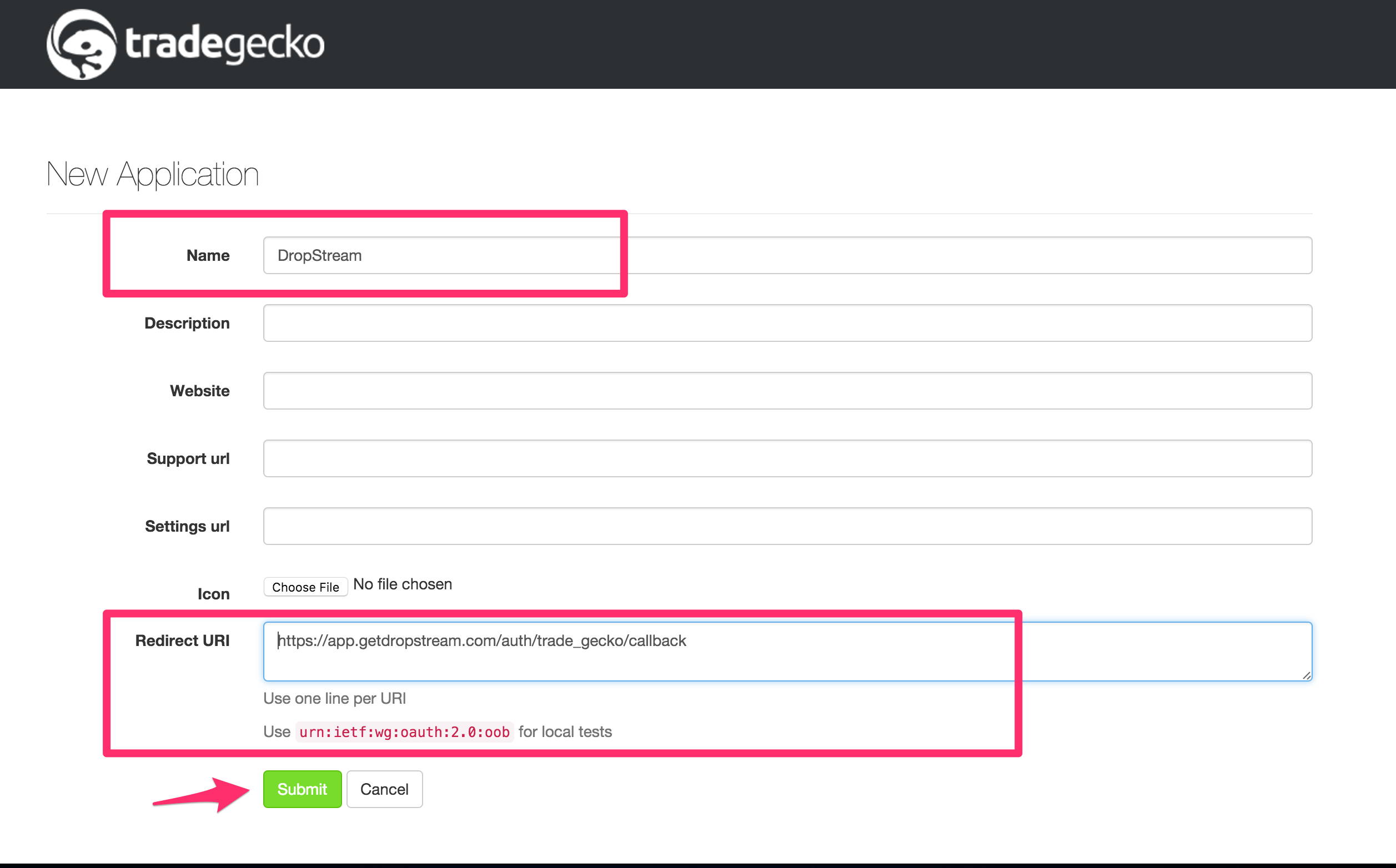Open the Choose File icon picker
This screenshot has width=1396, height=868.
[305, 587]
